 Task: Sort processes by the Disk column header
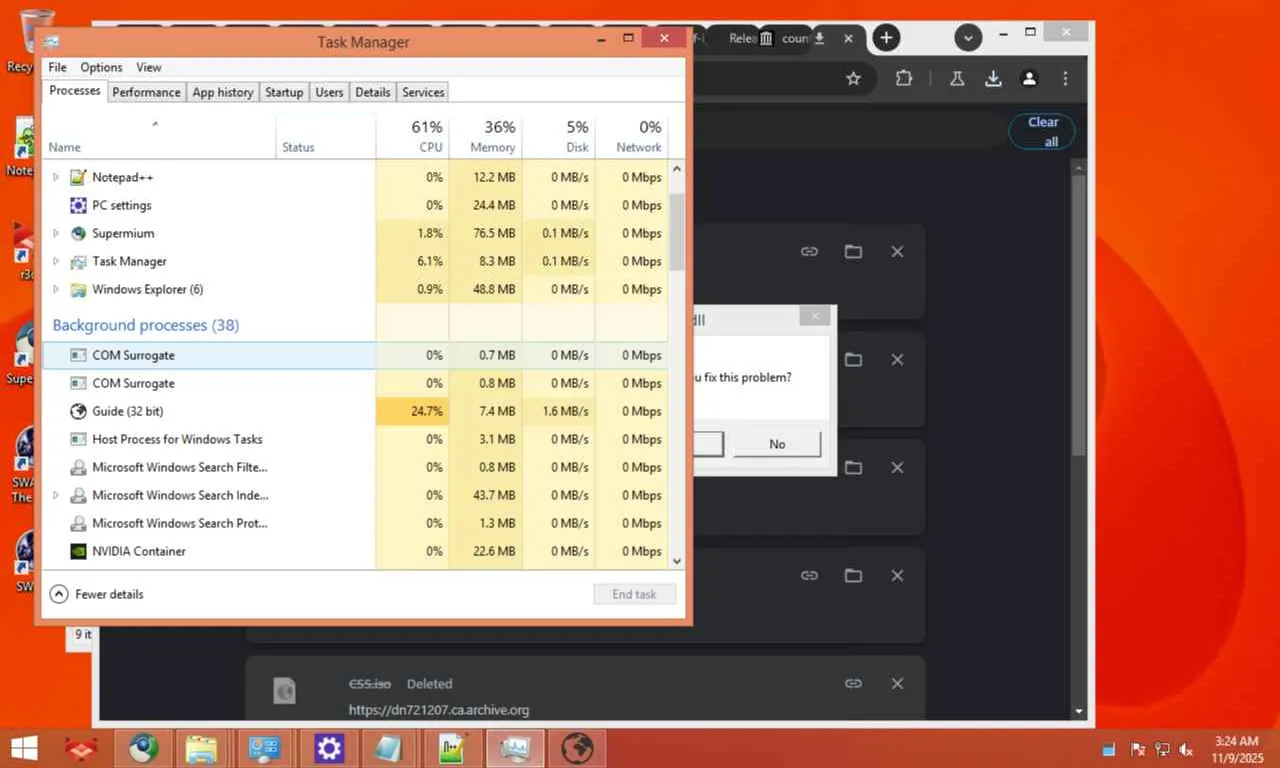558,136
